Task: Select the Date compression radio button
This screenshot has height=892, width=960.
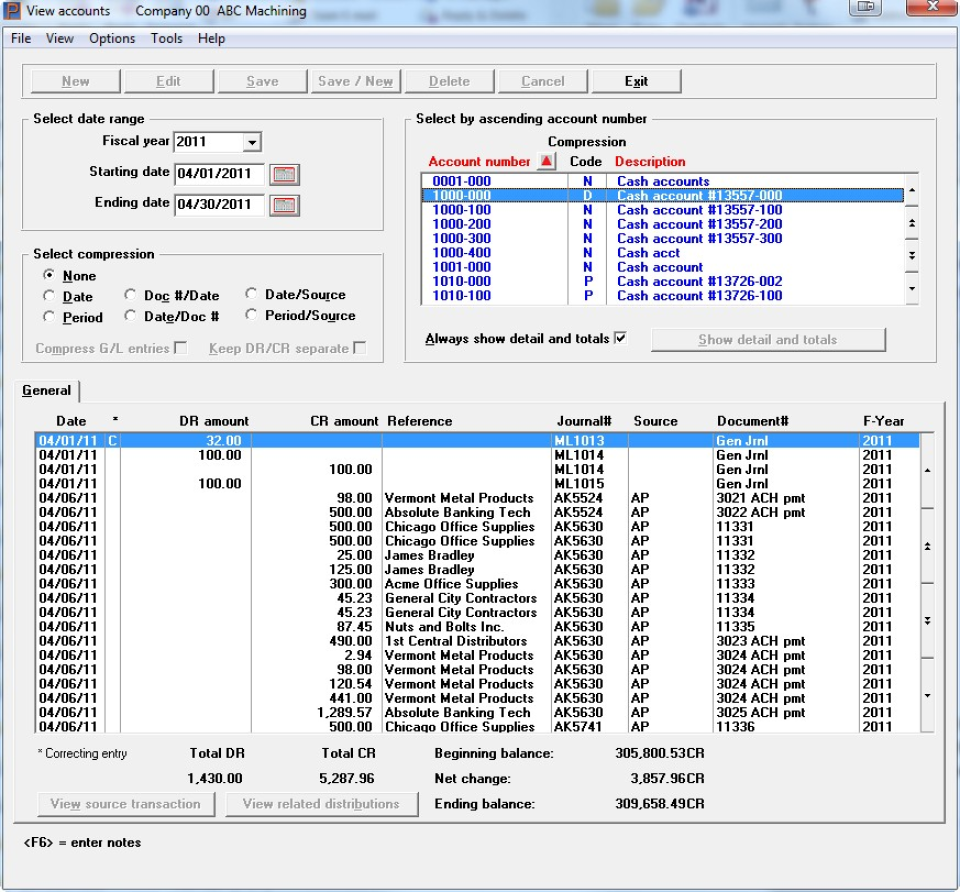Action: pyautogui.click(x=50, y=296)
